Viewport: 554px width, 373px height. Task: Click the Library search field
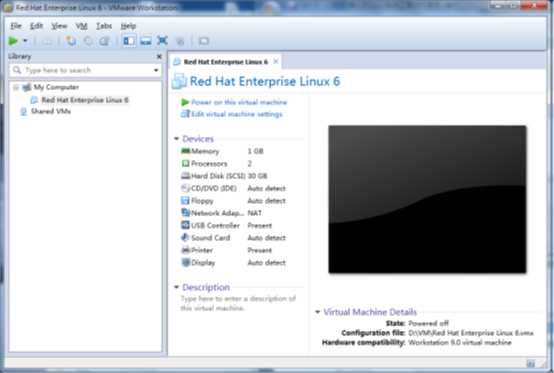coord(85,70)
